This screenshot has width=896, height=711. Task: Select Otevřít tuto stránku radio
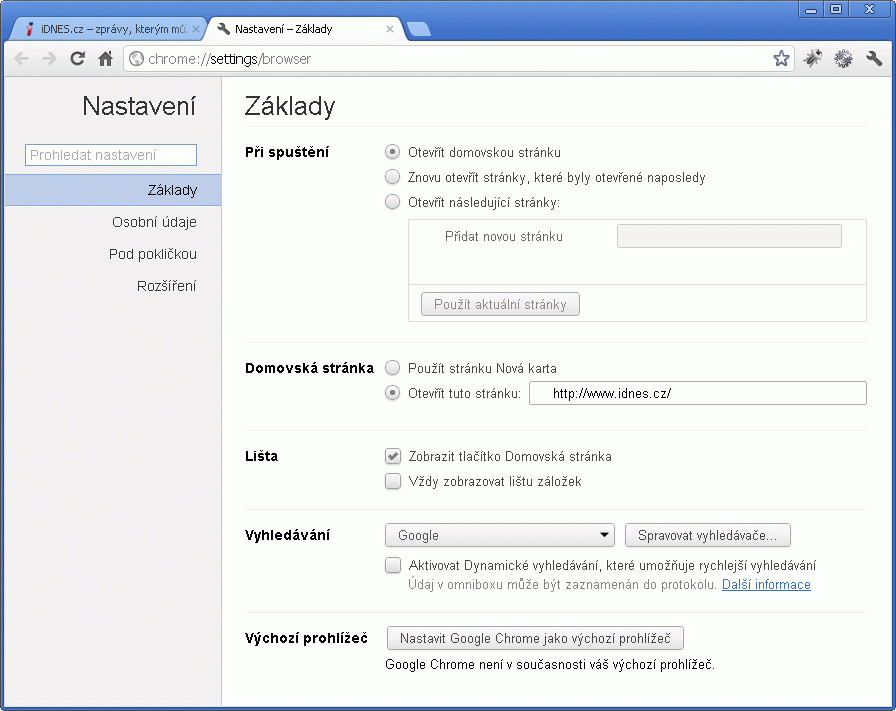393,393
